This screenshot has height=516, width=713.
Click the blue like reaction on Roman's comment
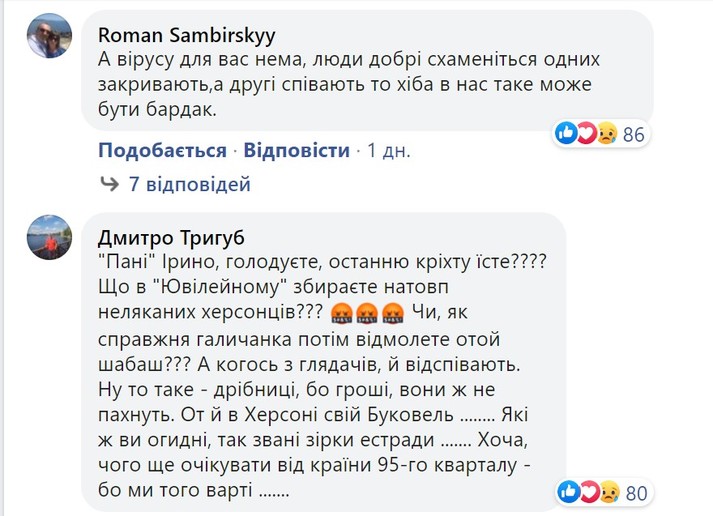pos(566,134)
